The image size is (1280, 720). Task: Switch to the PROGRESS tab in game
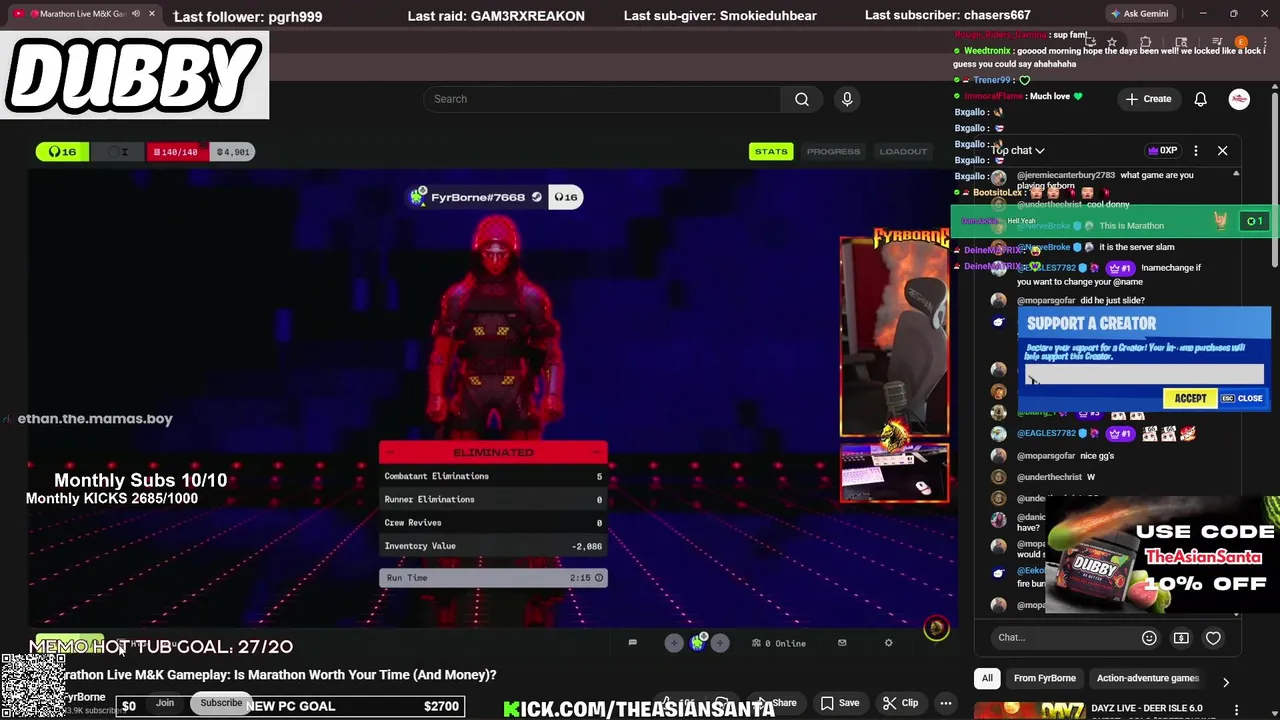pyautogui.click(x=833, y=152)
